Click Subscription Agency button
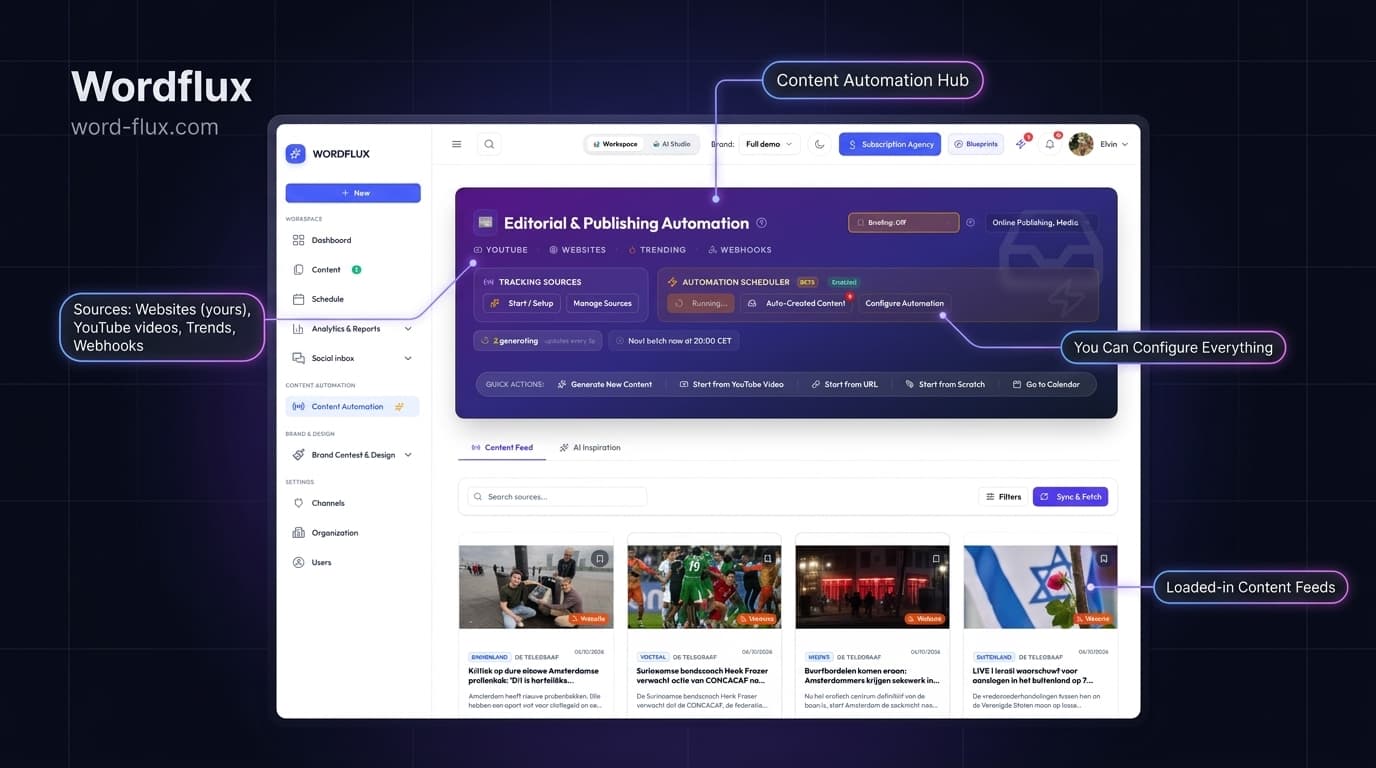Viewport: 1376px width, 768px height. point(890,144)
